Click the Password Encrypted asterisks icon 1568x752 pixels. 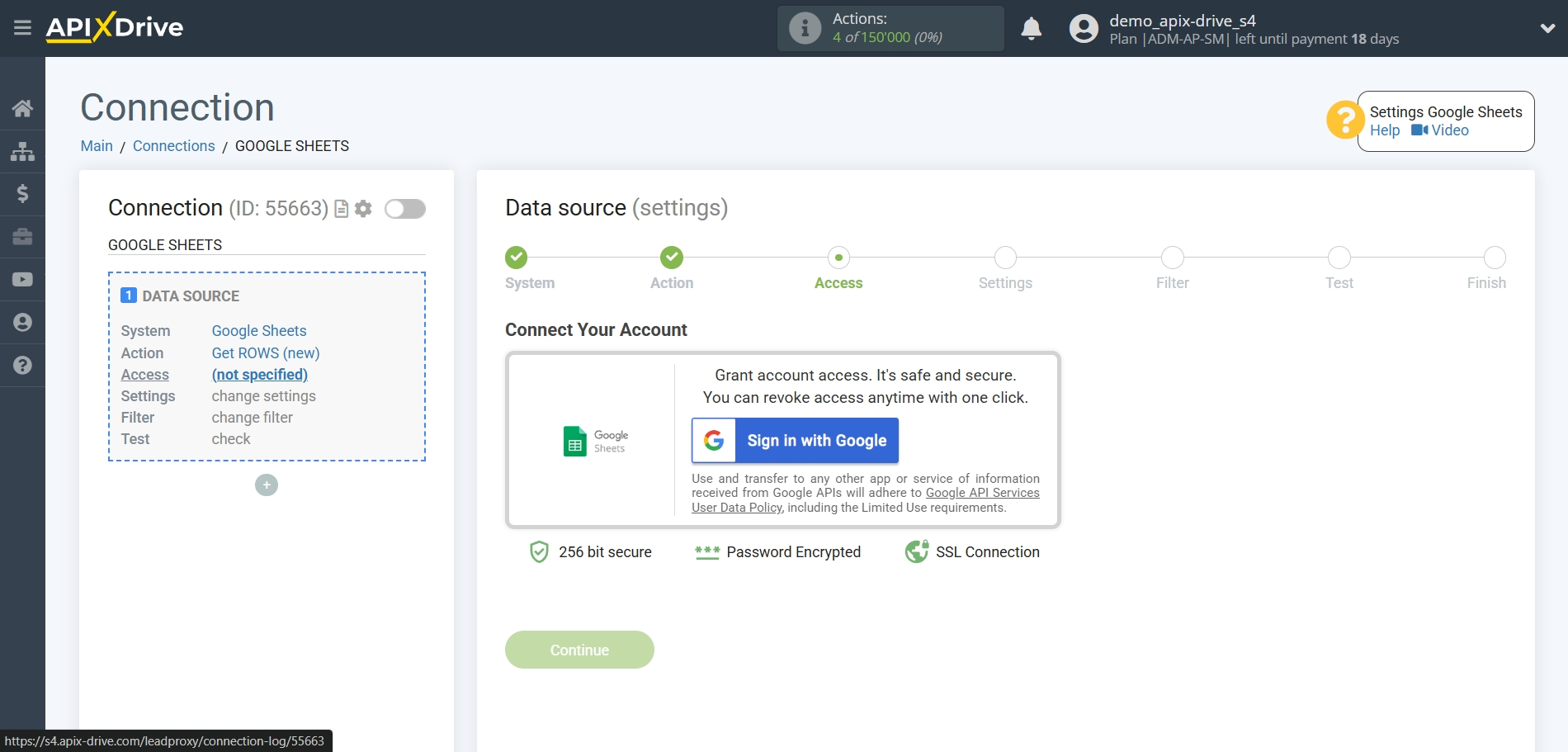[707, 552]
